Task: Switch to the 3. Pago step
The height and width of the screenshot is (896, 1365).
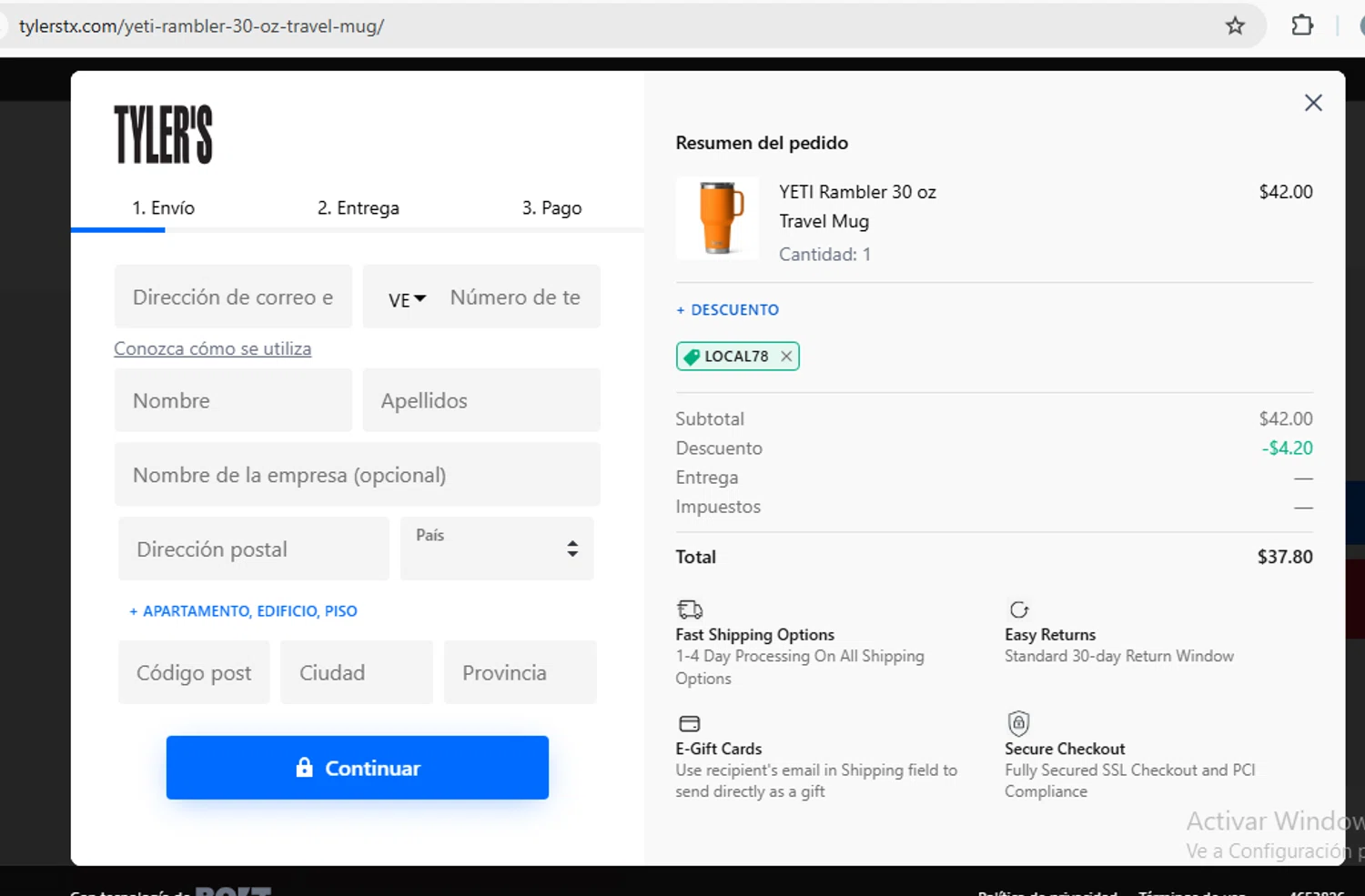Action: click(551, 208)
